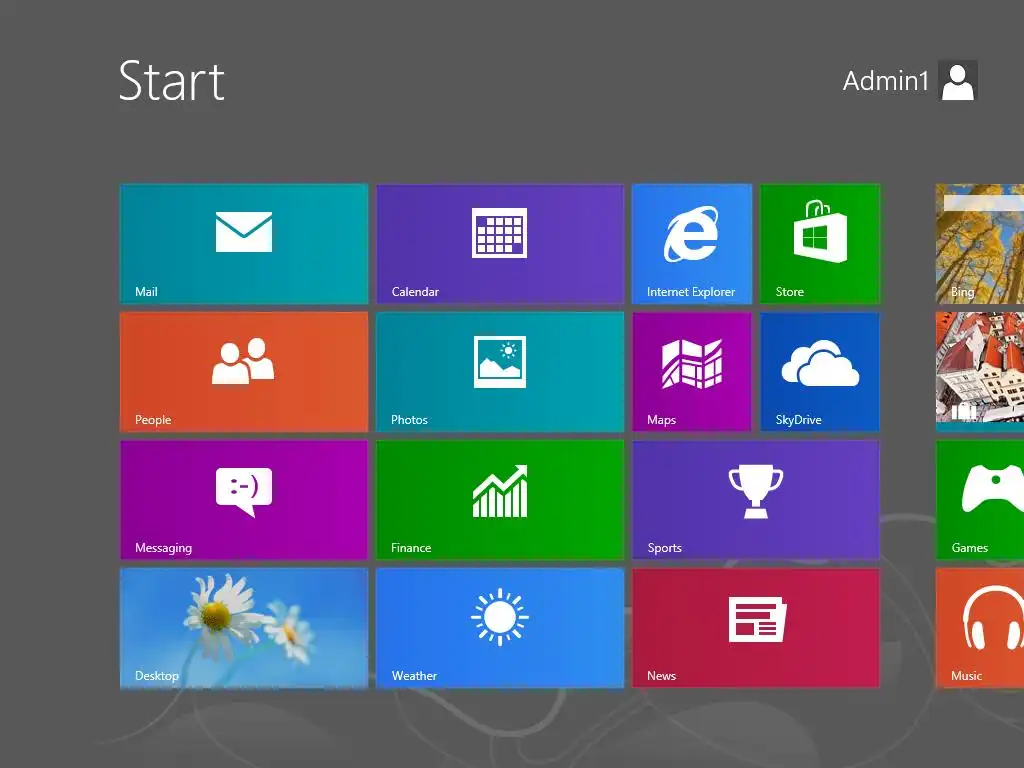
Task: Open the SkyDrive tile
Action: click(820, 372)
